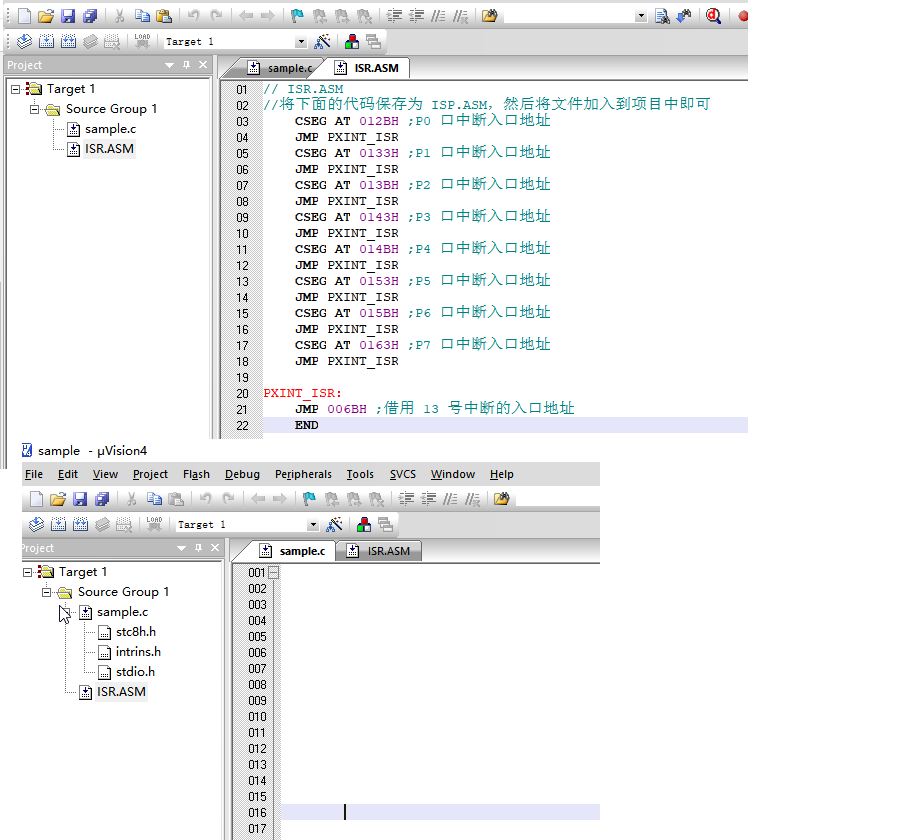Select intrins.h in lower window tree

coord(138,652)
